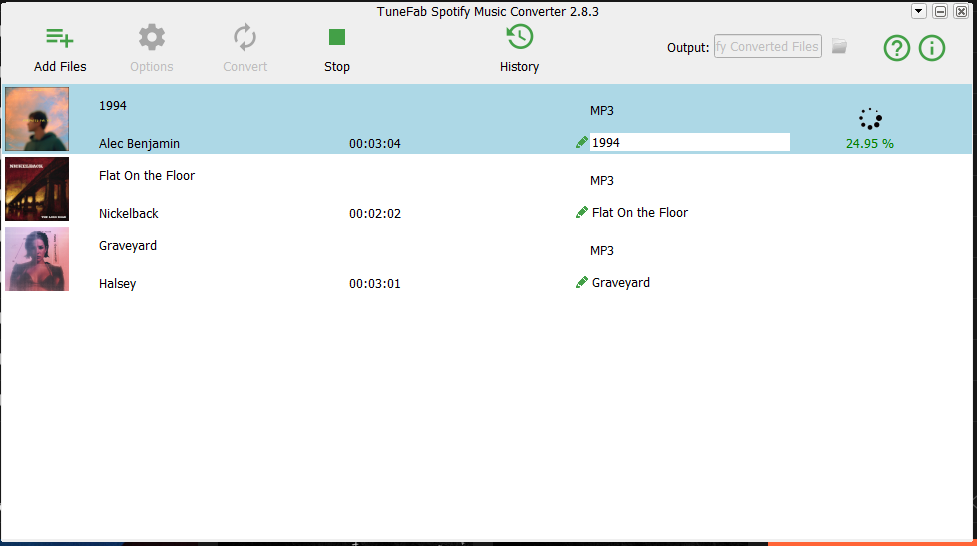This screenshot has height=546, width=977.
Task: Open the Help question mark icon
Action: click(x=897, y=47)
